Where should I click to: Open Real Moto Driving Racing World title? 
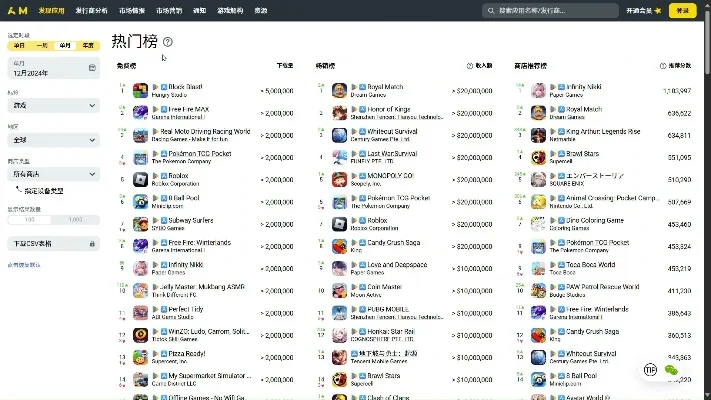click(x=205, y=132)
